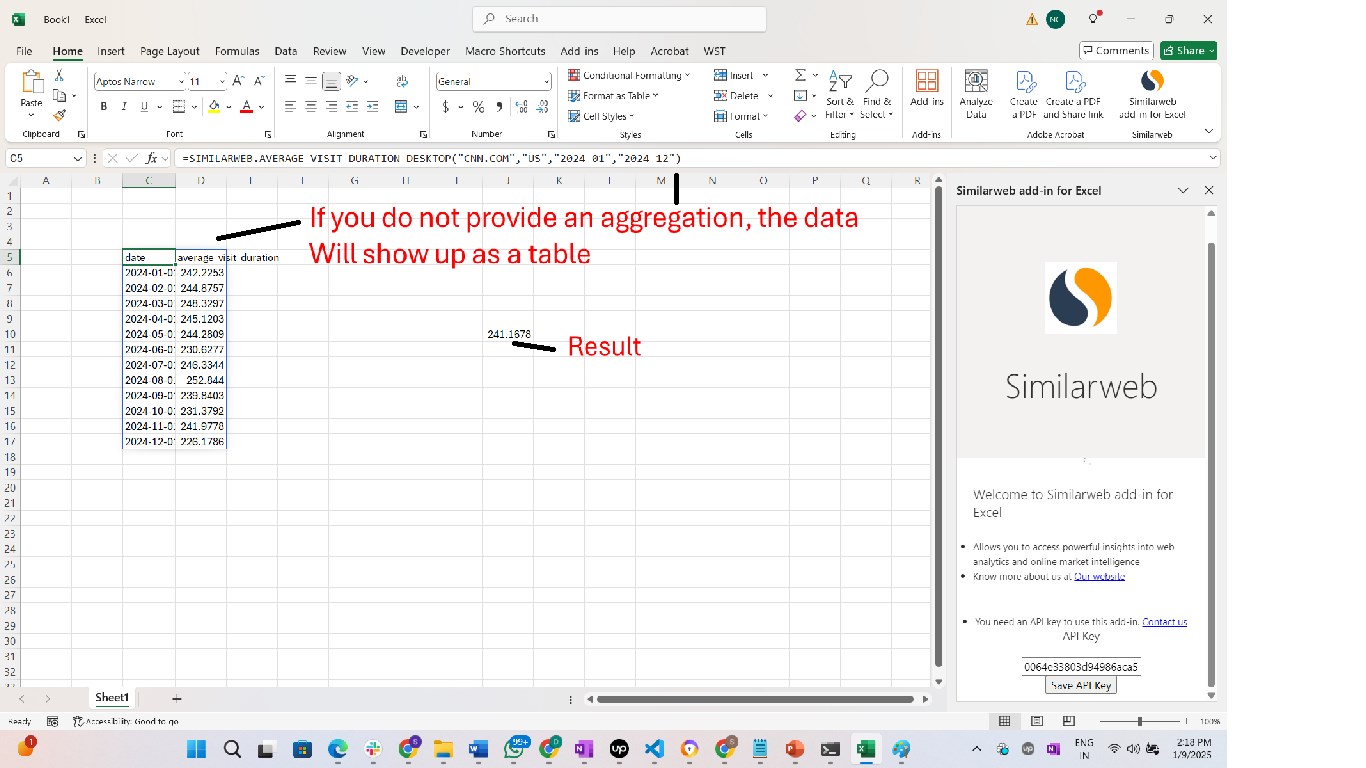Open the Comments pane button
The image size is (1366, 768).
pyautogui.click(x=1117, y=50)
